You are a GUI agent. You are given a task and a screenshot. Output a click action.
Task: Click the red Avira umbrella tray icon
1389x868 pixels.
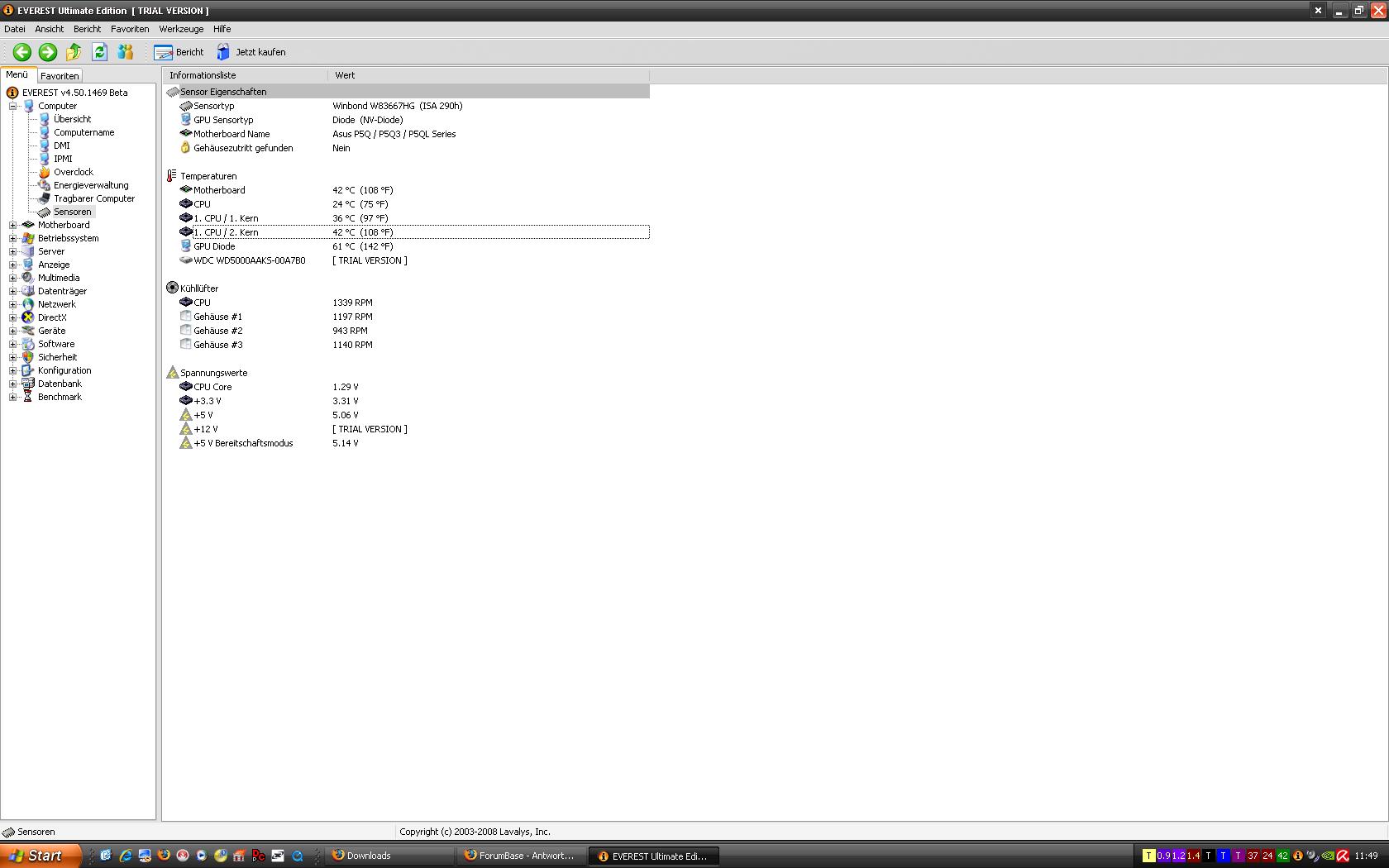[x=1343, y=856]
